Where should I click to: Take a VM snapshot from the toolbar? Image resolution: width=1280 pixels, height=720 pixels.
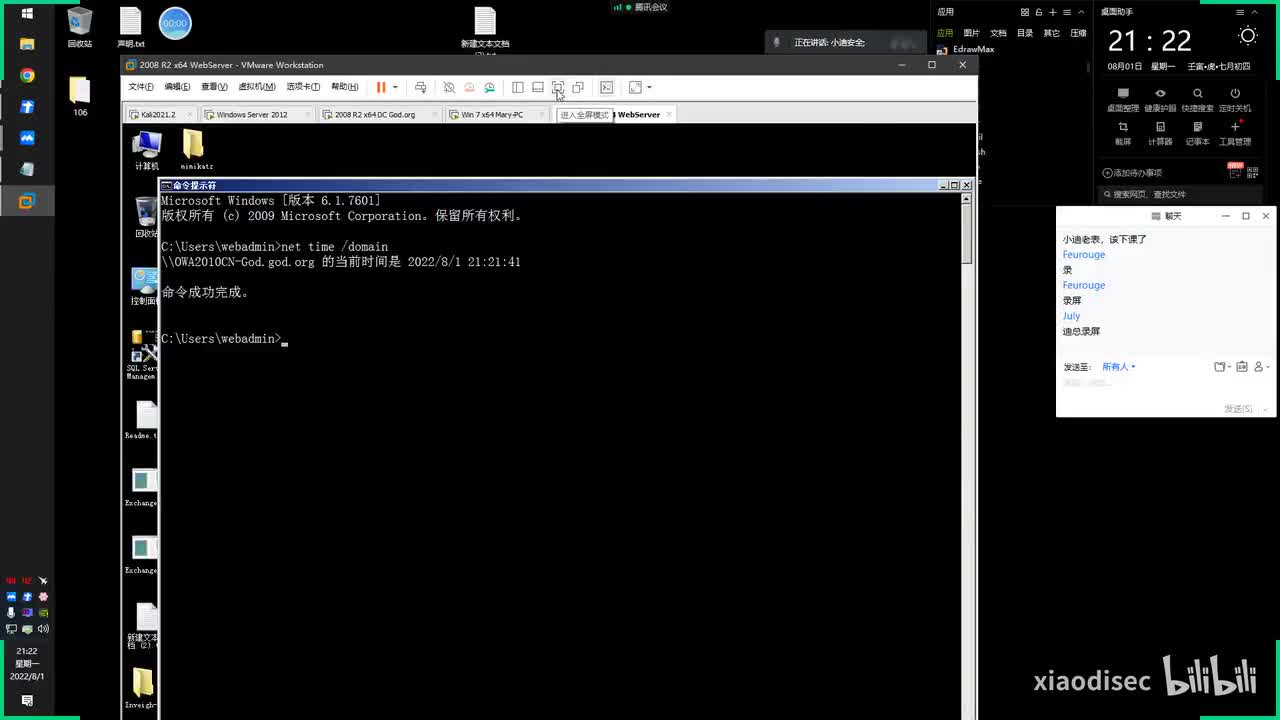click(449, 87)
